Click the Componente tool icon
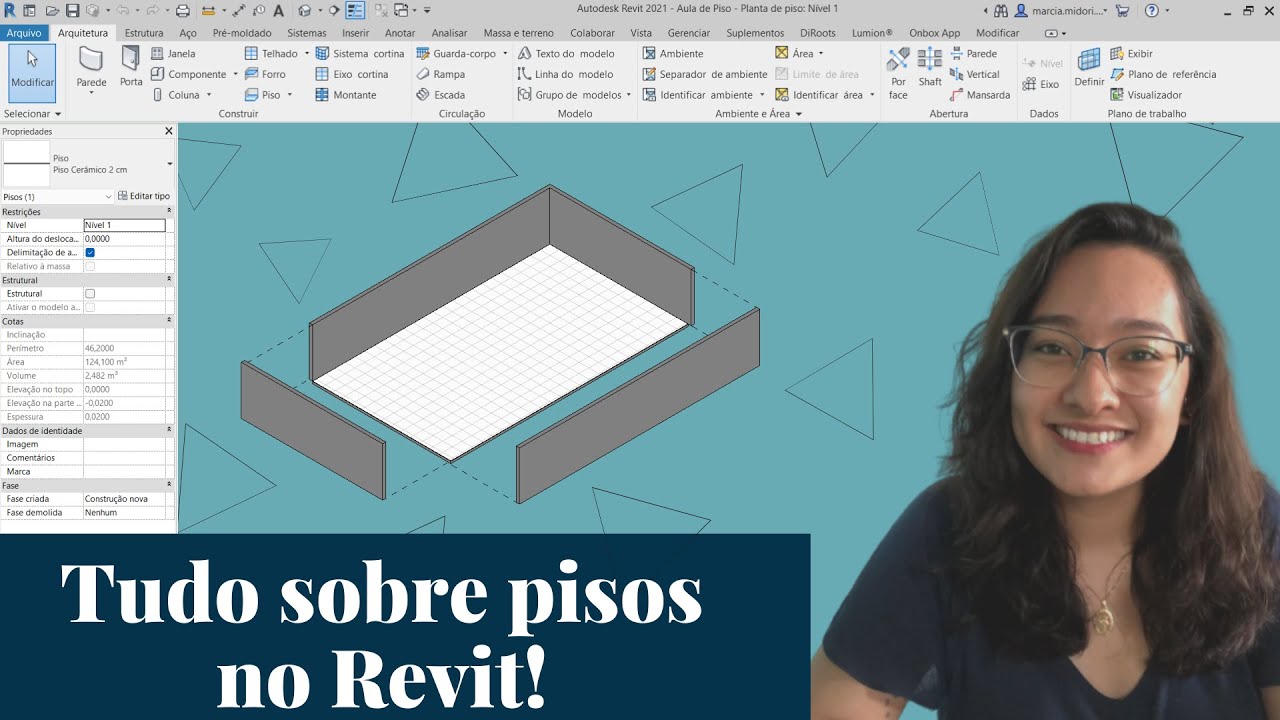 [158, 74]
